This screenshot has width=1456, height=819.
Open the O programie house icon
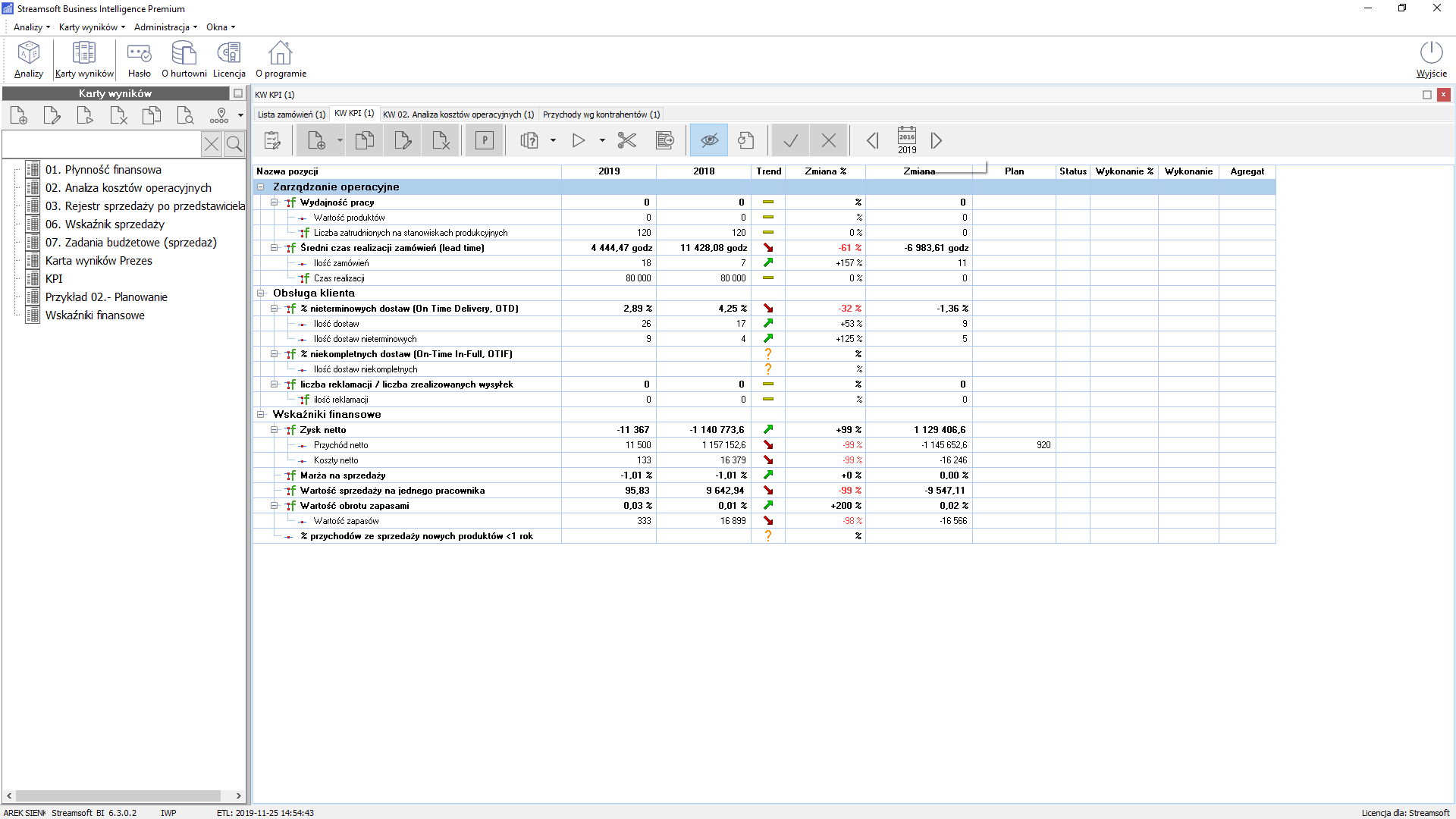281,59
